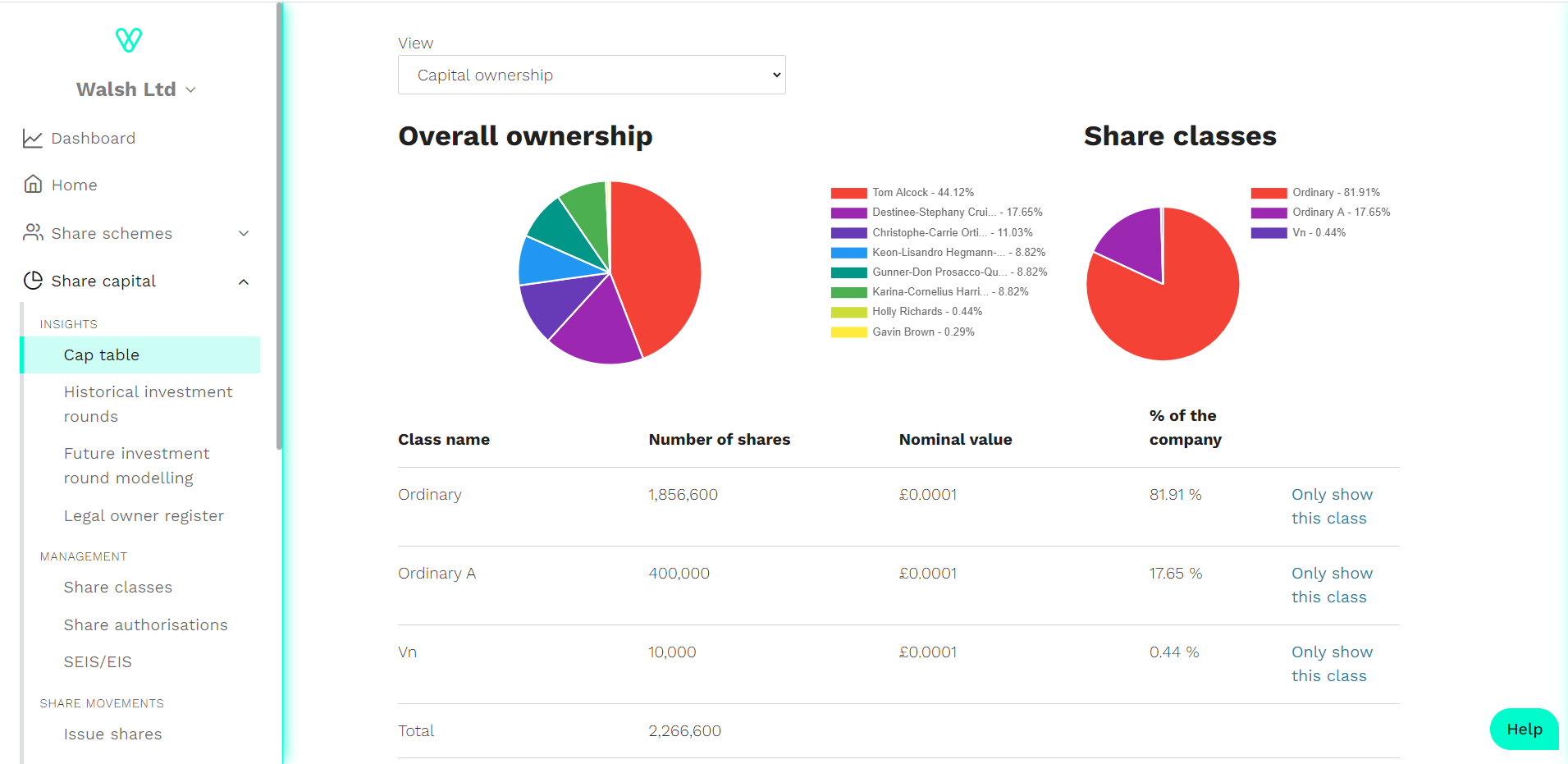Open Share authorisations
1568x764 pixels.
pyautogui.click(x=145, y=624)
